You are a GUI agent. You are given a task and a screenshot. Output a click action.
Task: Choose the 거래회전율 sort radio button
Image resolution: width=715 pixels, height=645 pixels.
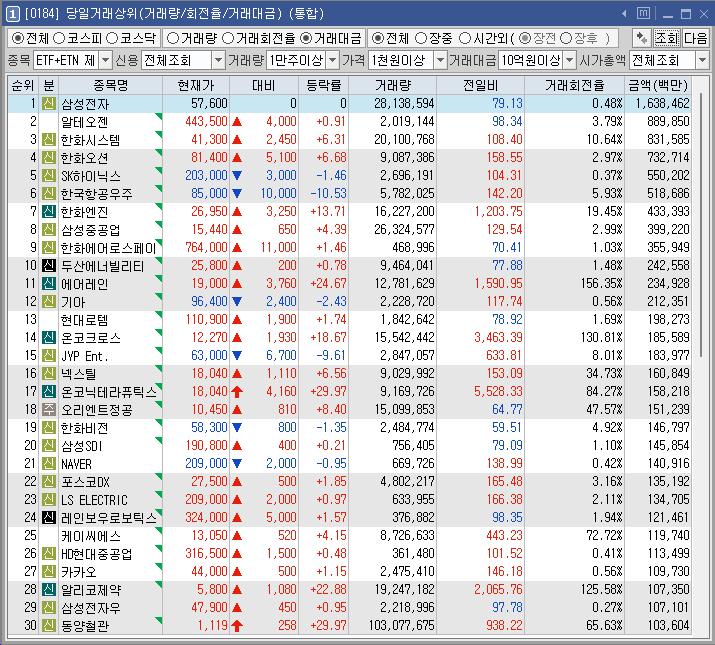tap(228, 38)
